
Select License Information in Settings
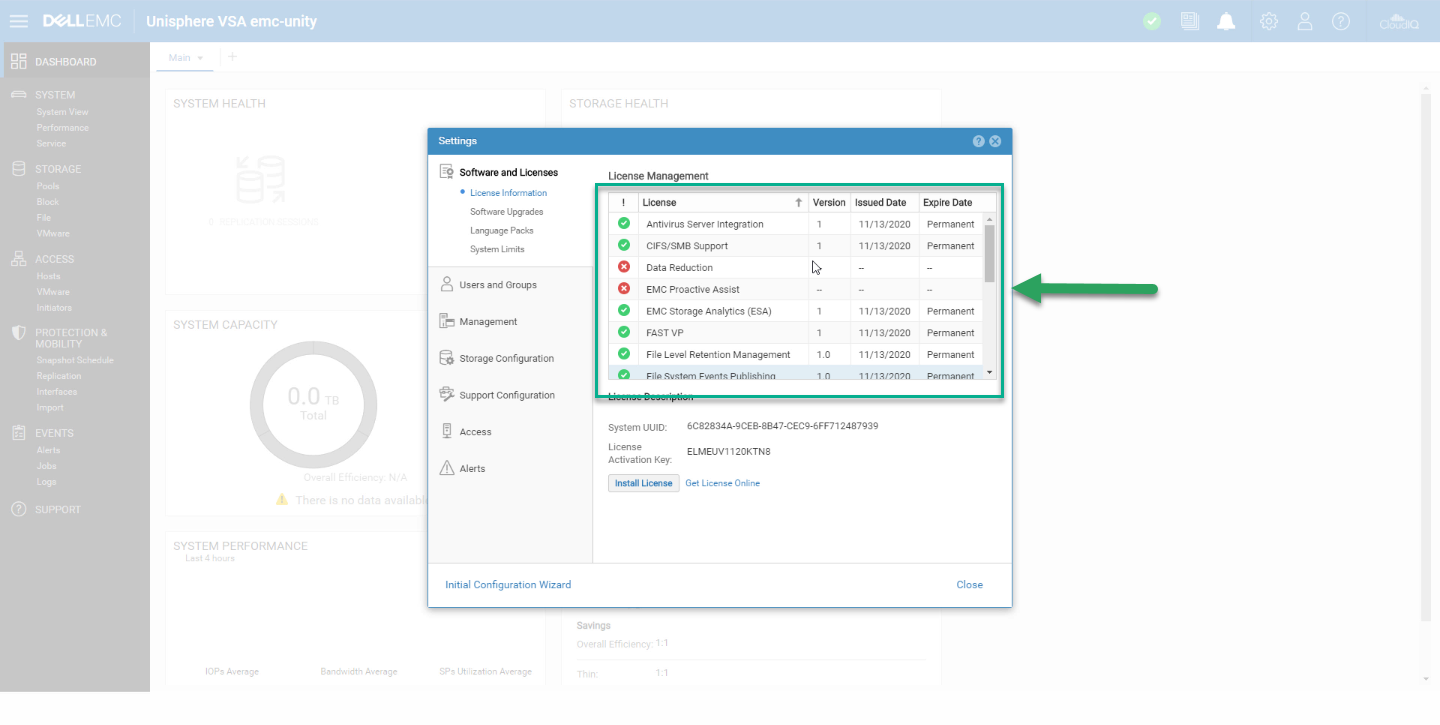[508, 193]
